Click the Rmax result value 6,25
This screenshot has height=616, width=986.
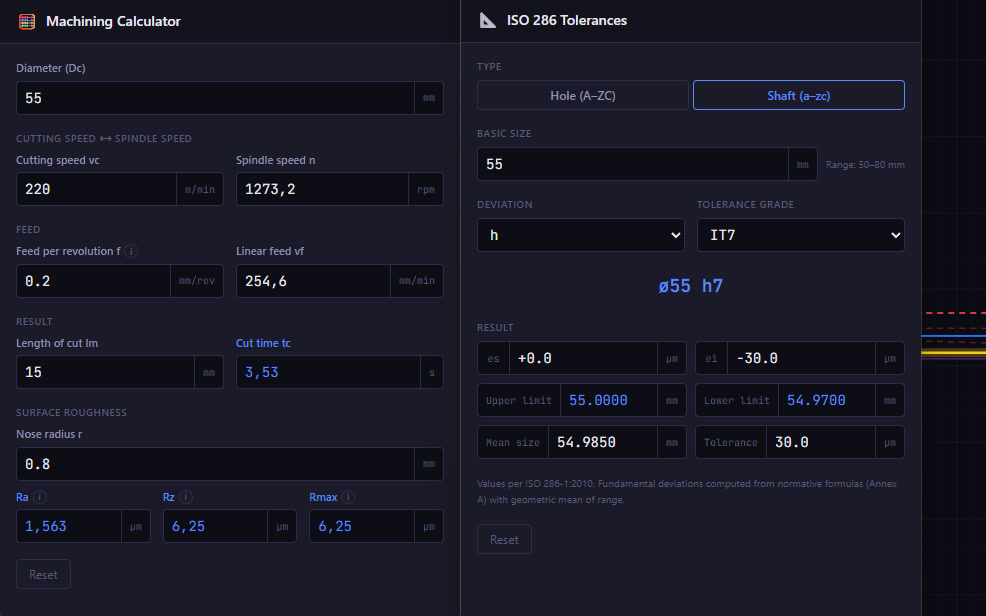click(335, 526)
